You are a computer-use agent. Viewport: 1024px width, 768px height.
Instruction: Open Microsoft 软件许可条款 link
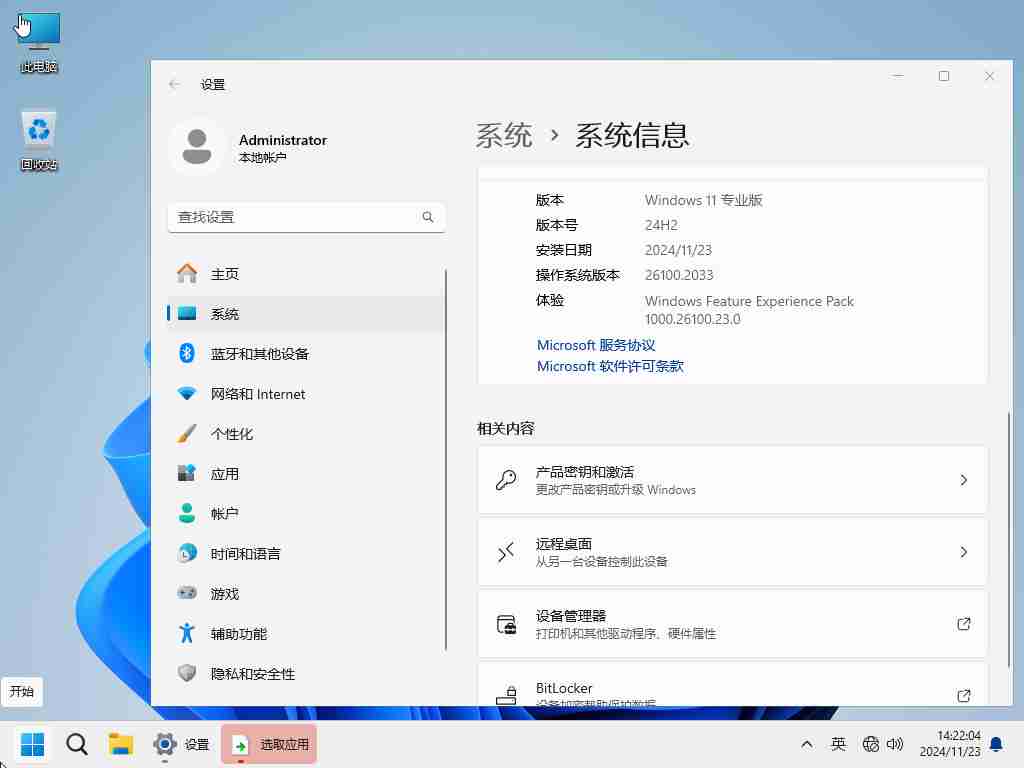[x=609, y=366]
